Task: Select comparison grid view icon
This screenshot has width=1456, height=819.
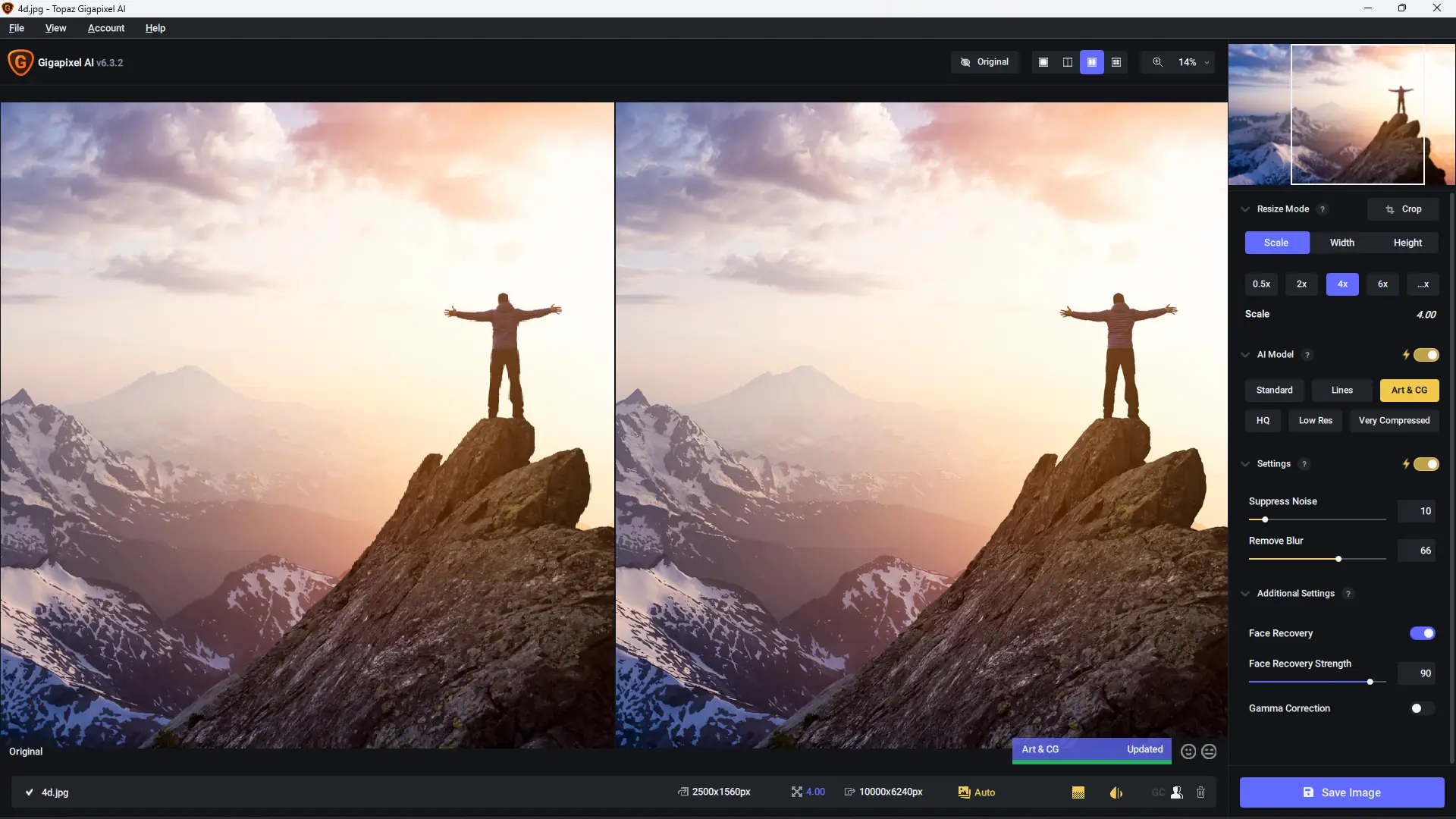Action: pos(1116,62)
